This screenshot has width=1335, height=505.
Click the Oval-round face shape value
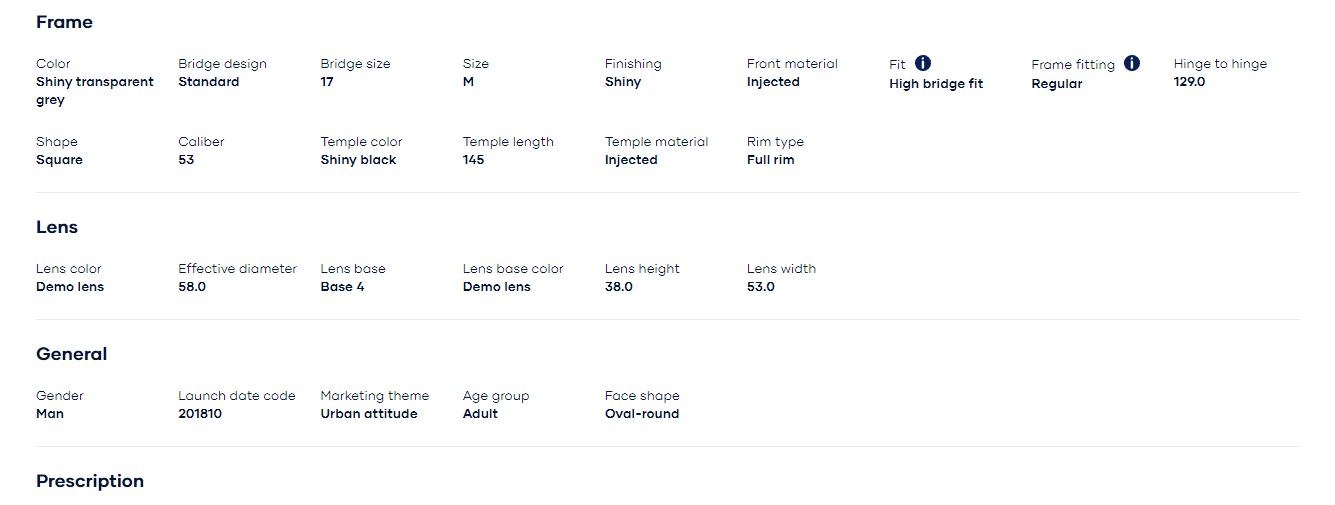pyautogui.click(x=642, y=414)
